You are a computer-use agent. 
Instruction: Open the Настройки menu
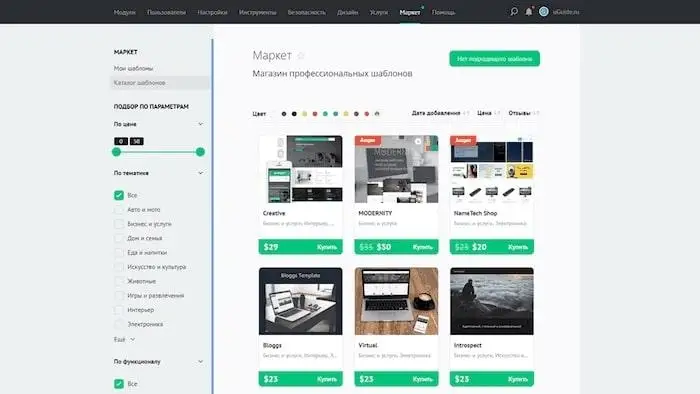[x=212, y=12]
